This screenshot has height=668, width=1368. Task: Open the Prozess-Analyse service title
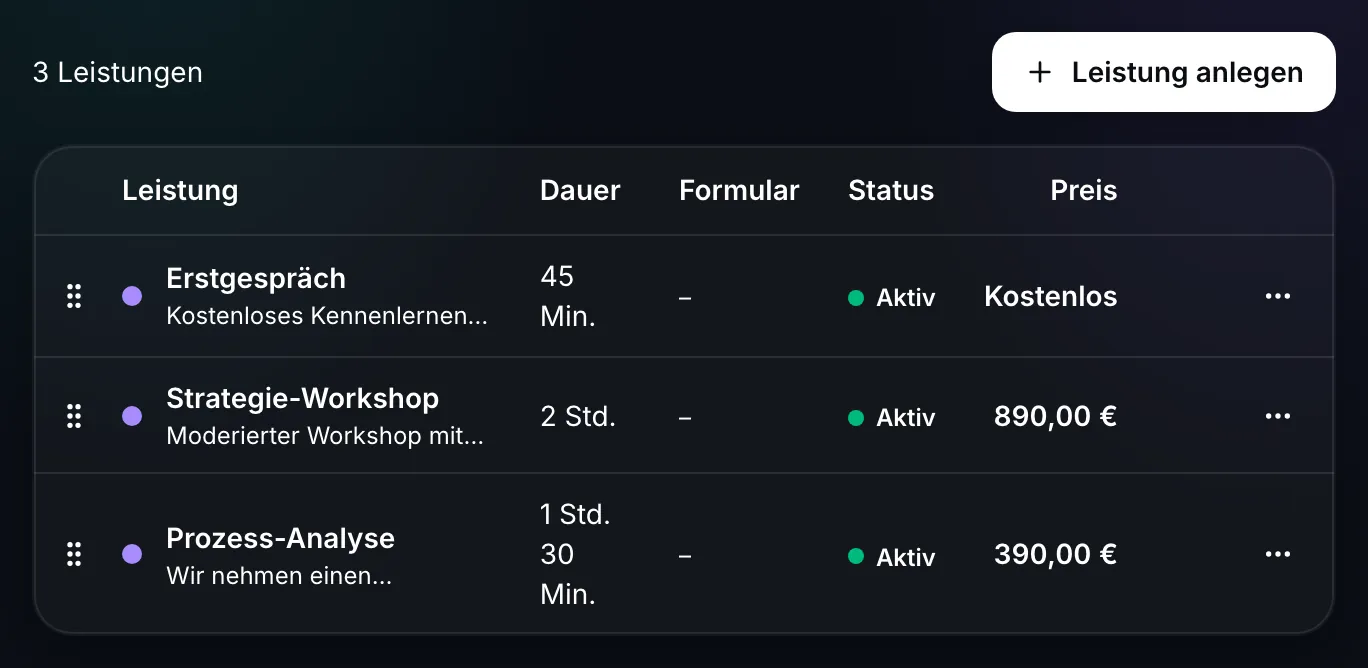pyautogui.click(x=281, y=538)
